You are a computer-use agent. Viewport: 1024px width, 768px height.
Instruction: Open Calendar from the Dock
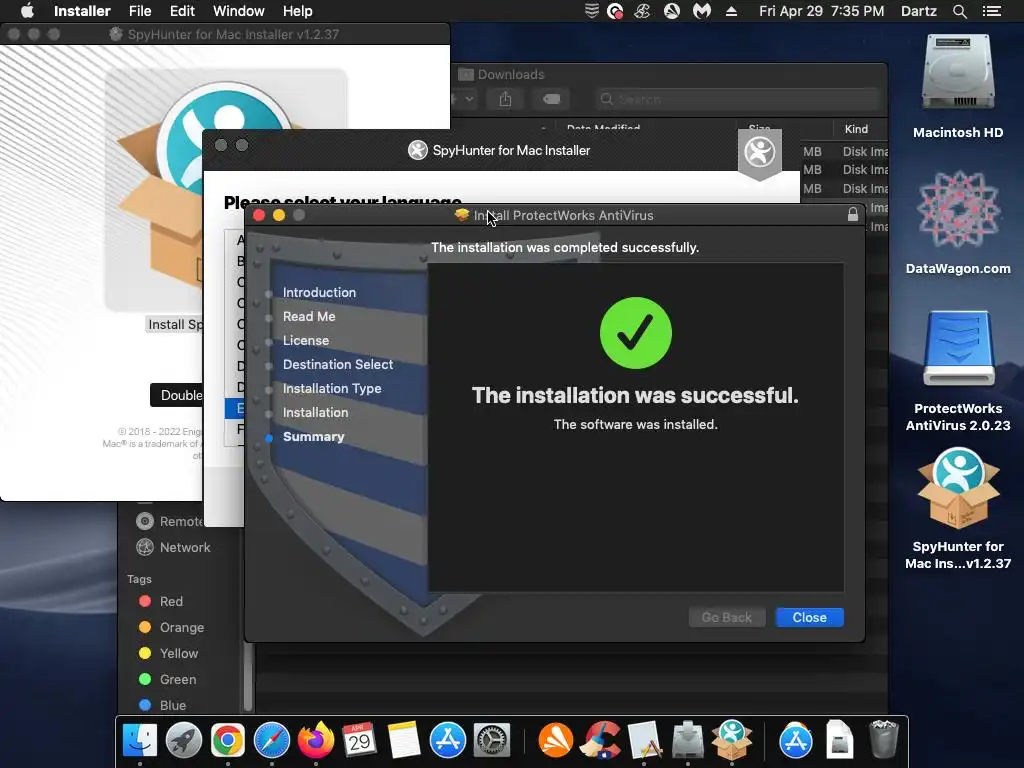(359, 741)
